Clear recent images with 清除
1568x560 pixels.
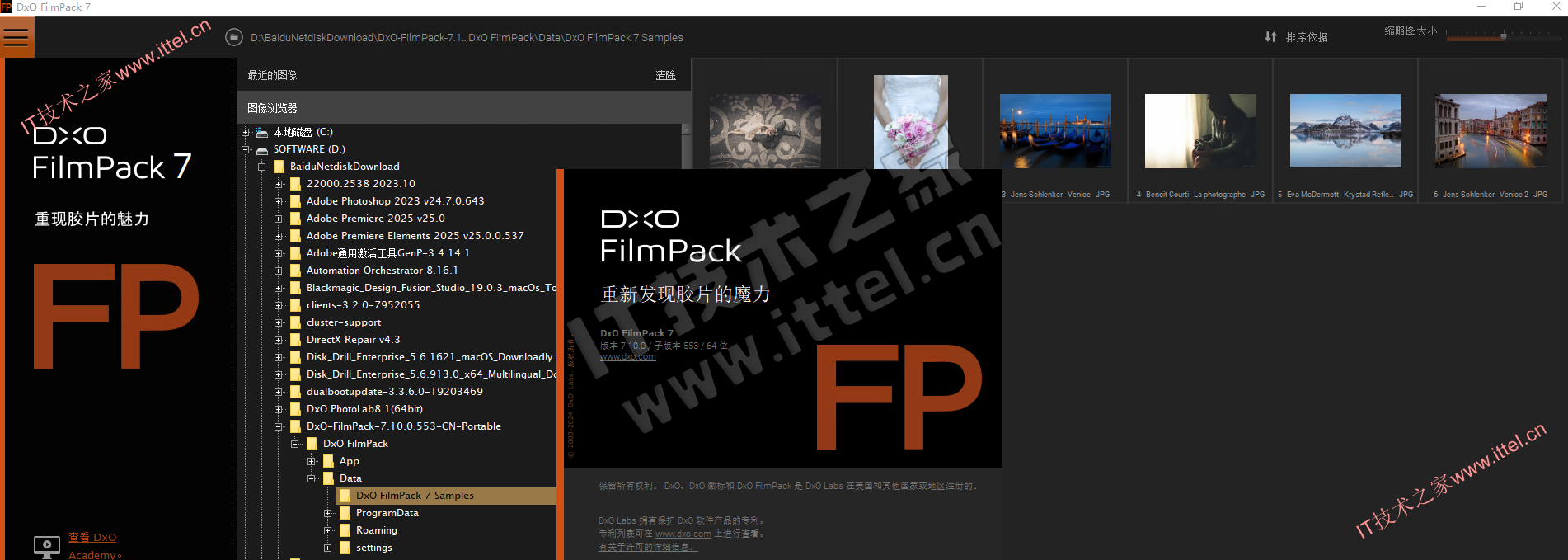click(665, 75)
